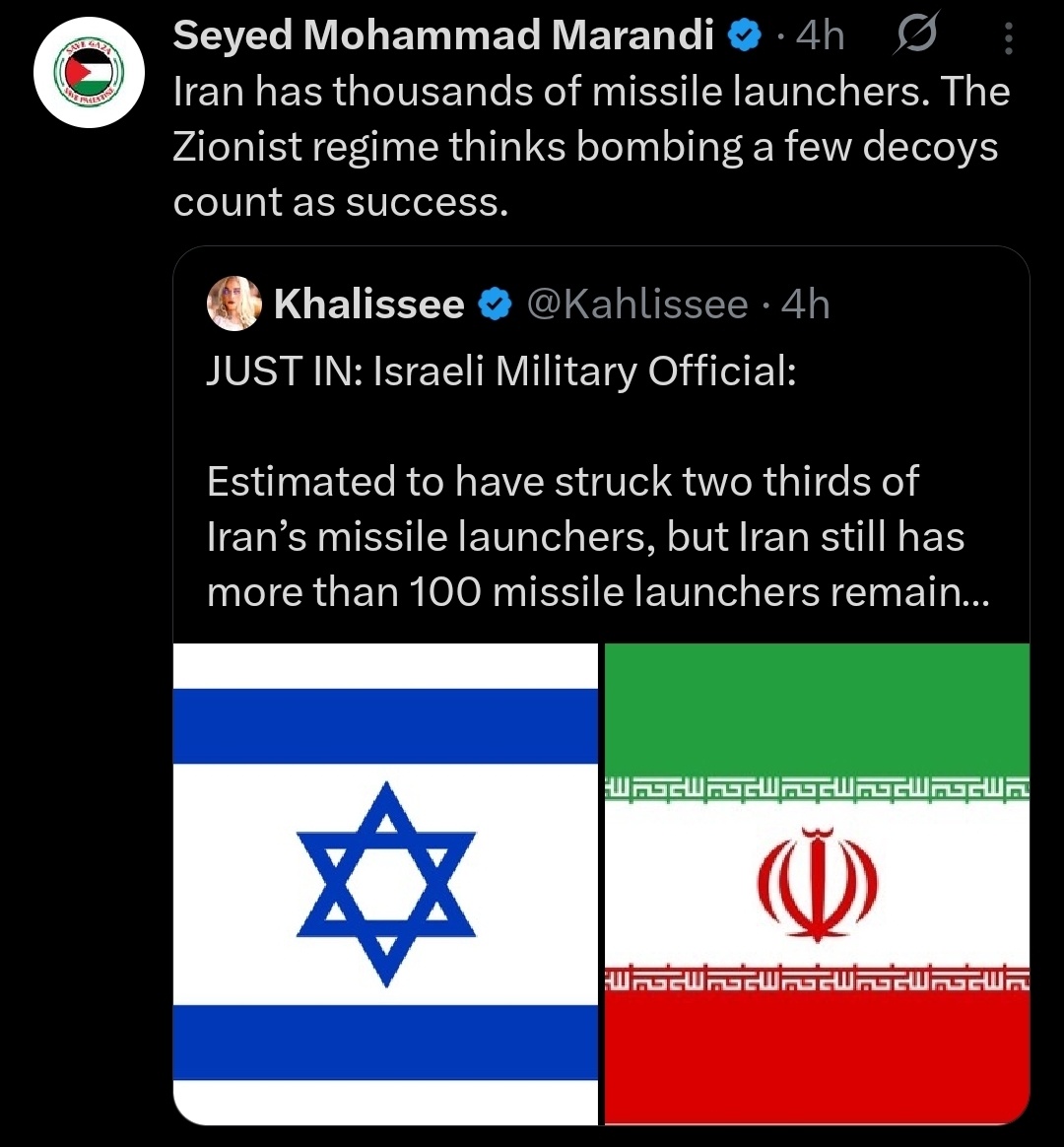The height and width of the screenshot is (1147, 1064).
Task: Click the @Kahlissee handle
Action: click(637, 304)
